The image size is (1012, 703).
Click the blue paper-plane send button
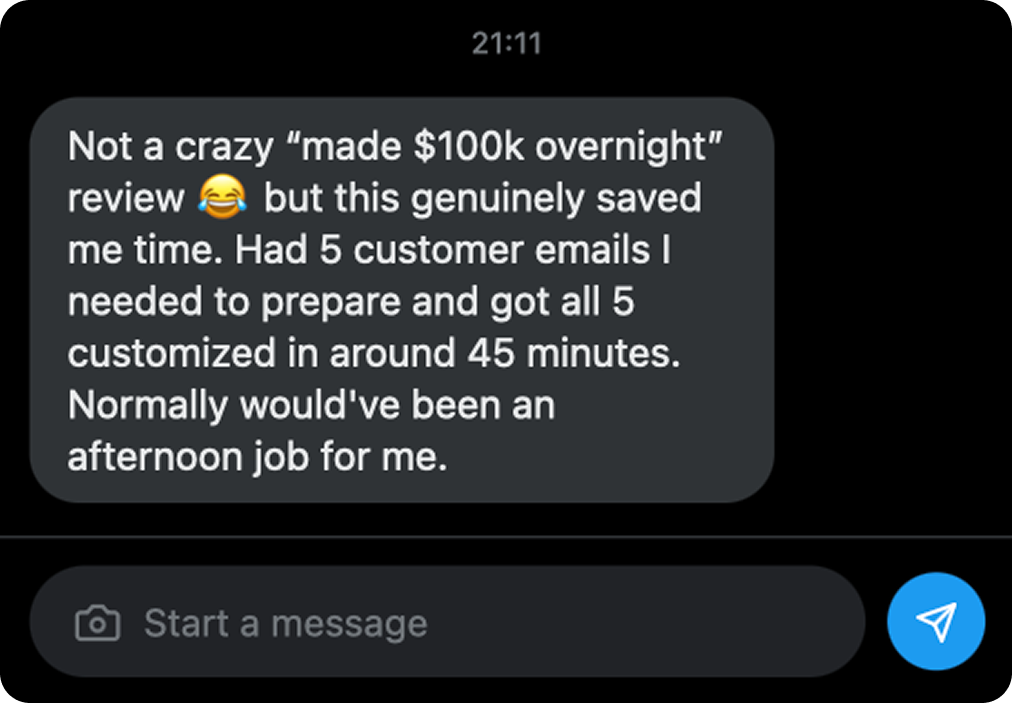tap(936, 621)
